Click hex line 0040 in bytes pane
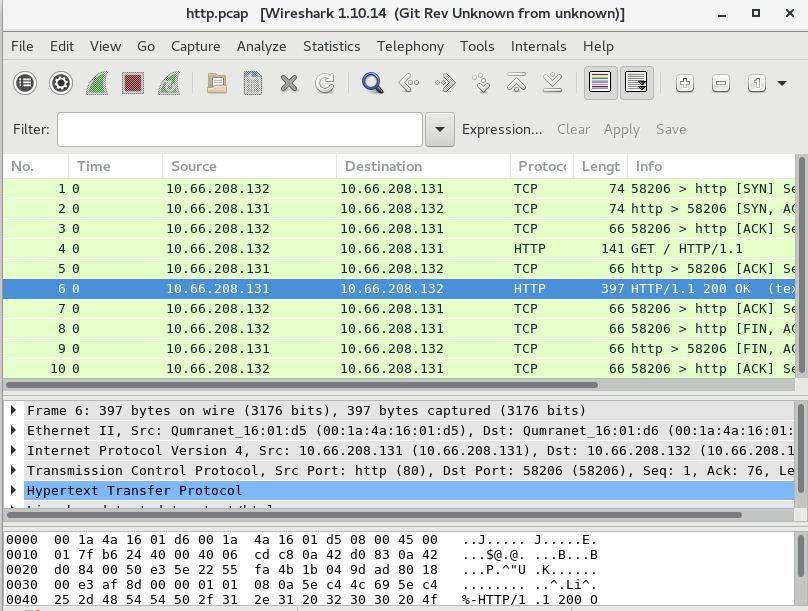808x611 pixels. [x=301, y=600]
